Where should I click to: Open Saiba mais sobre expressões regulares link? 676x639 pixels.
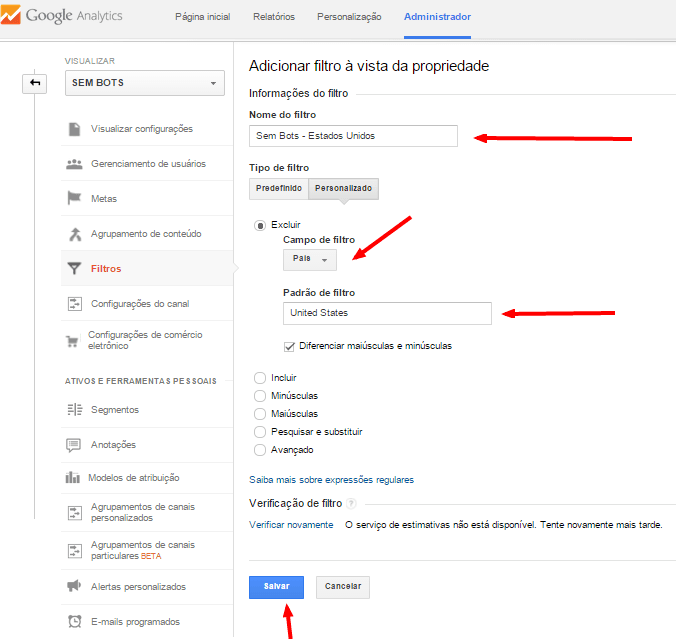pos(331,480)
